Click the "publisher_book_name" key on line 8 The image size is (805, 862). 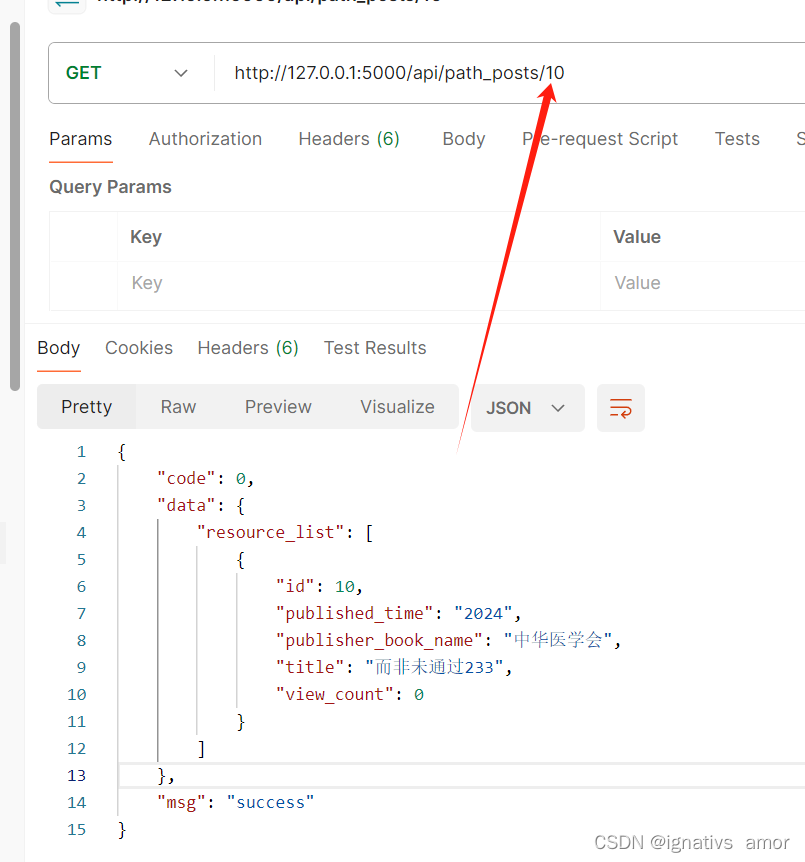pyautogui.click(x=379, y=640)
